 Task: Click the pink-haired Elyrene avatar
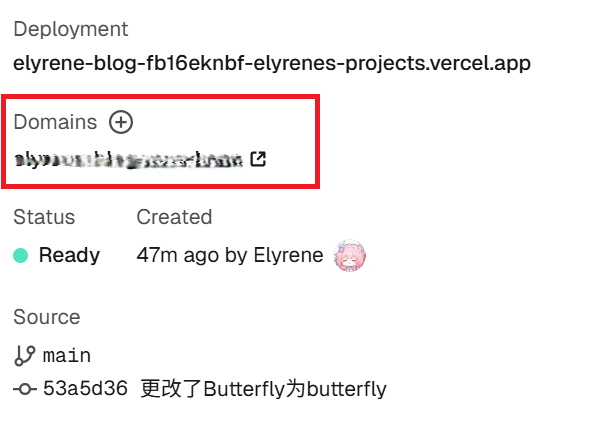tap(350, 256)
